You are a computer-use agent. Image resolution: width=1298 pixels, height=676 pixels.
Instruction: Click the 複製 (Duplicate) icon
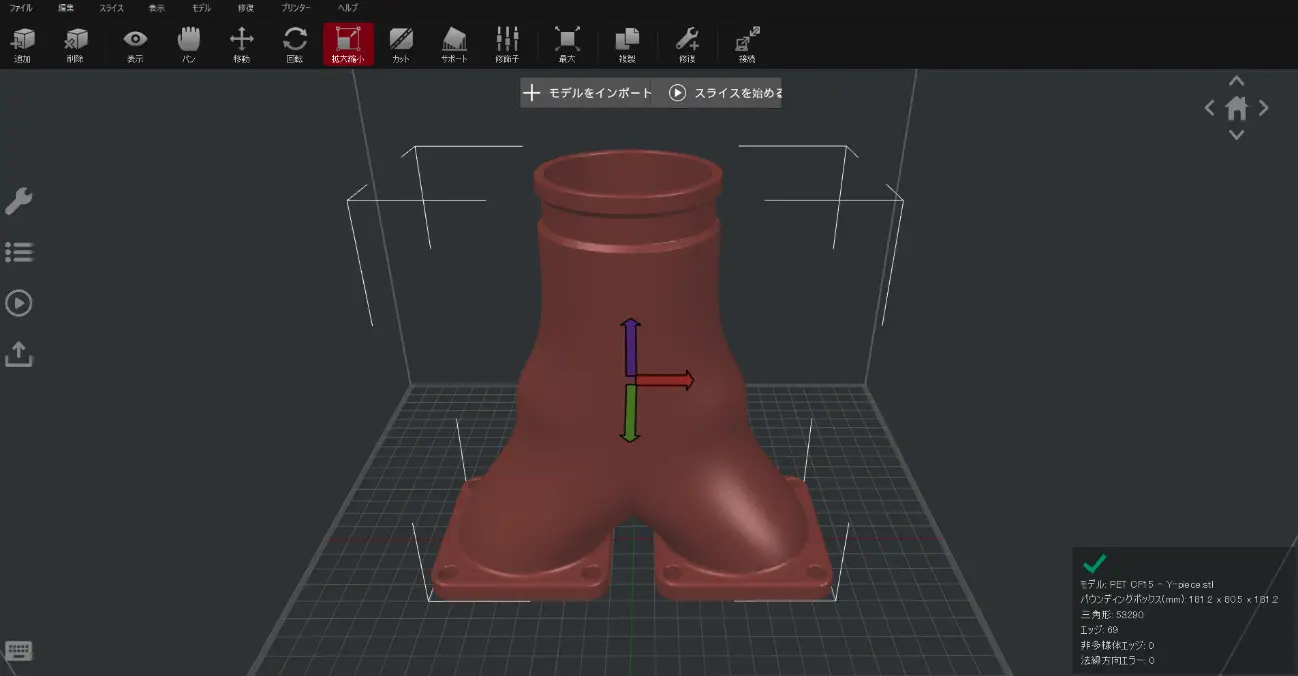point(627,43)
